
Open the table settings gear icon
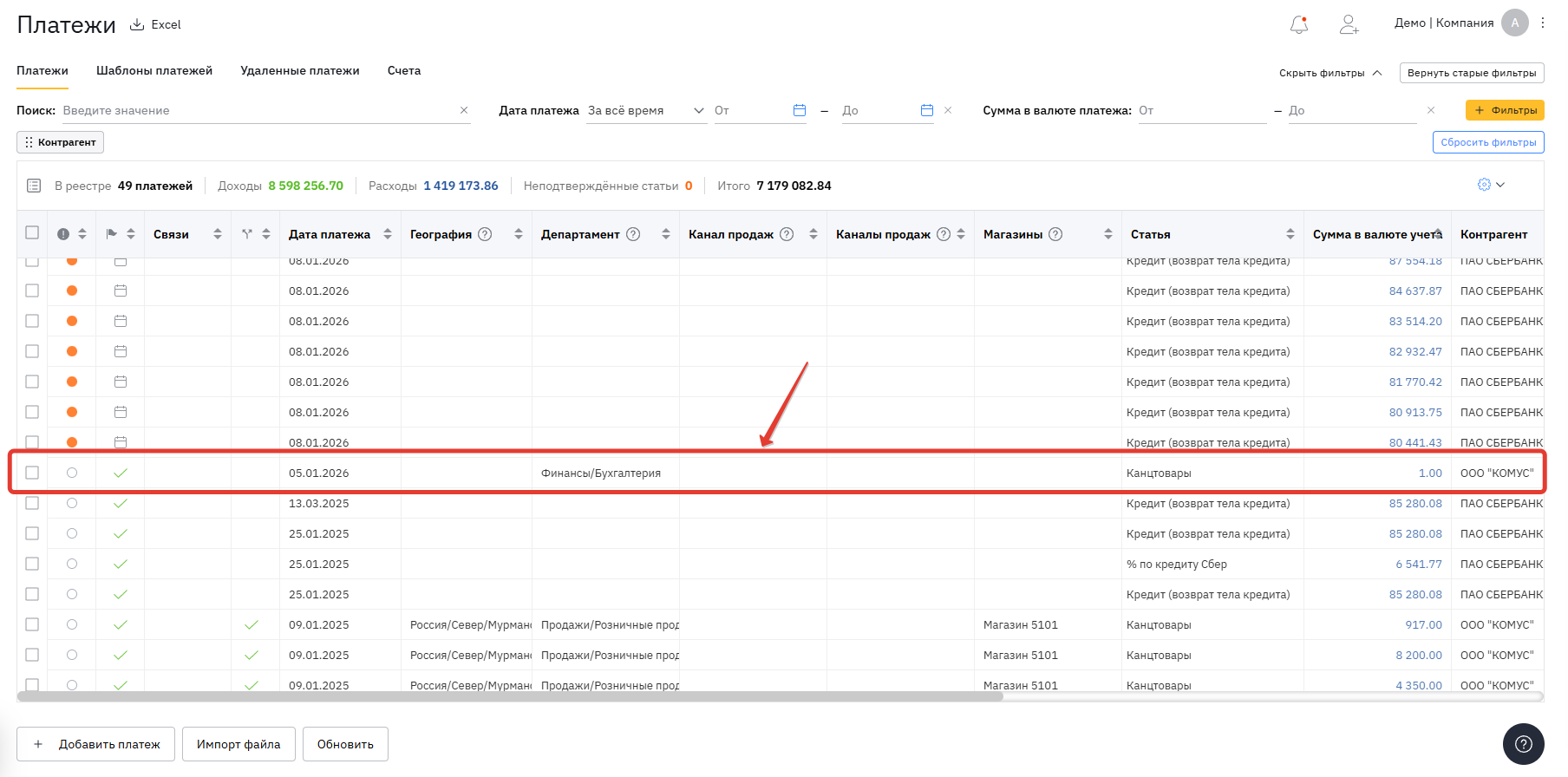[1484, 185]
